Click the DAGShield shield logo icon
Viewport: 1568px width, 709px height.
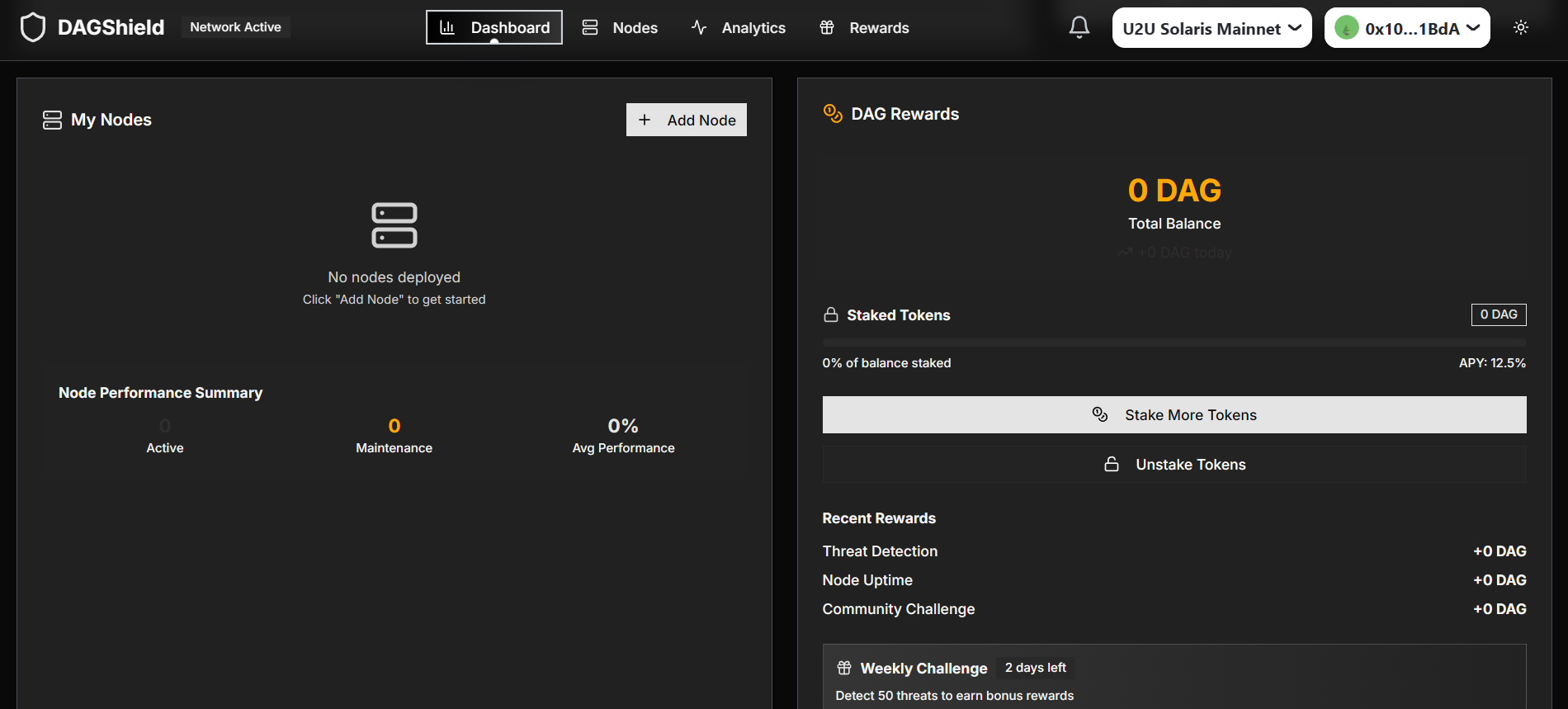pos(33,27)
